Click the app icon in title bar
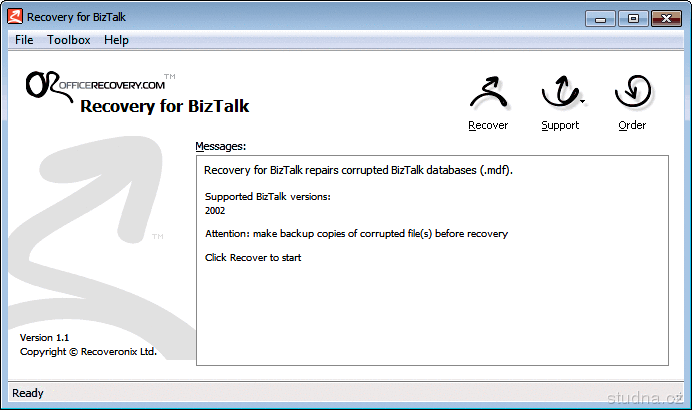 (15, 17)
